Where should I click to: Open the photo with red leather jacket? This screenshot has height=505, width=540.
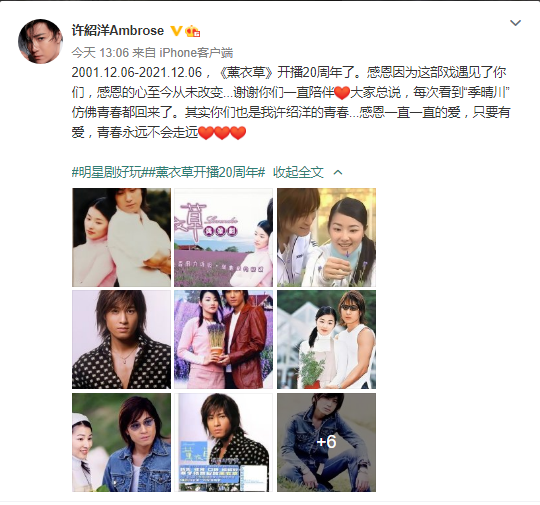click(x=224, y=339)
